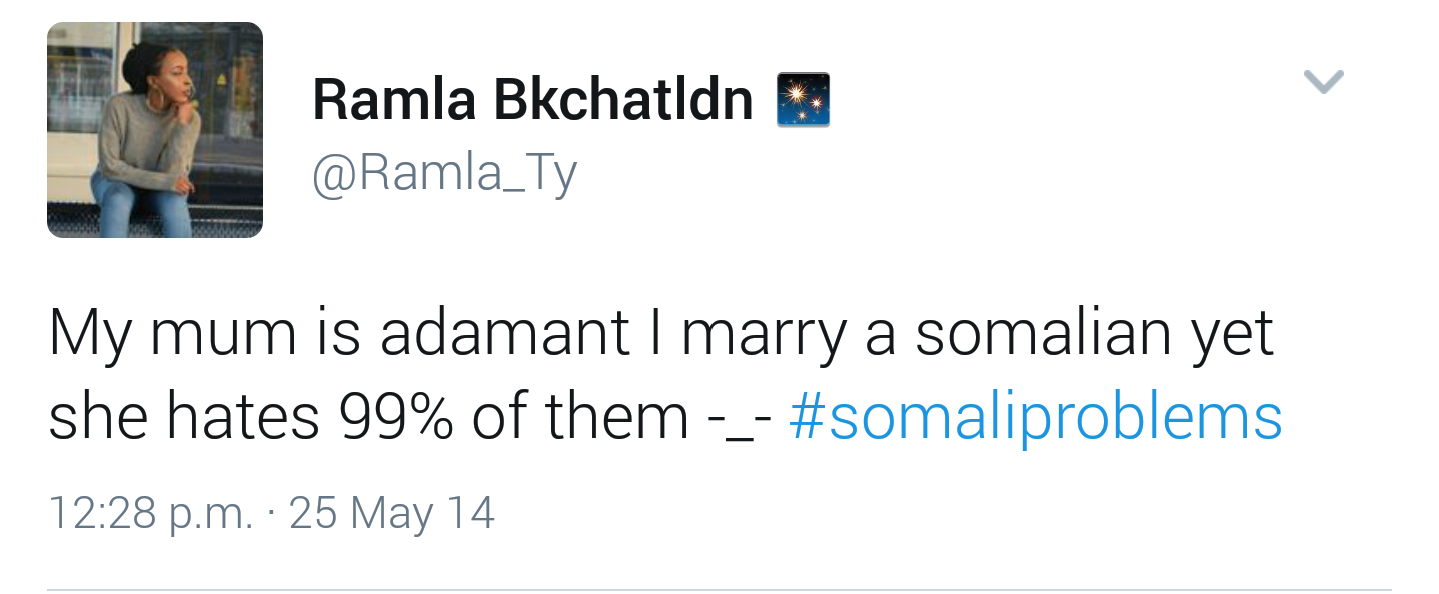1439x594 pixels.
Task: Click the fireworks emoji beside the name
Action: pyautogui.click(x=804, y=100)
